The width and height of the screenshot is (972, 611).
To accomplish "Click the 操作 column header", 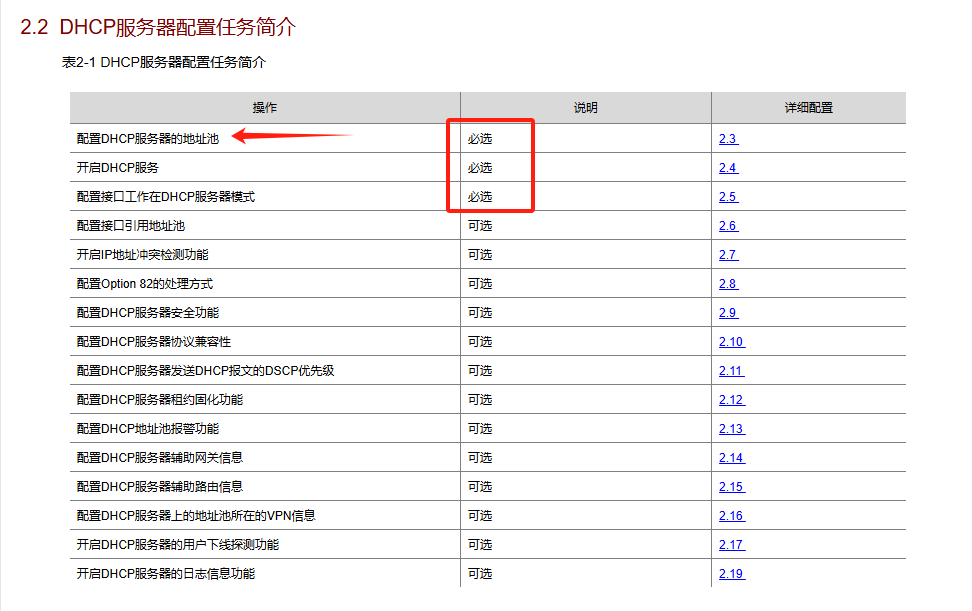I will [265, 108].
